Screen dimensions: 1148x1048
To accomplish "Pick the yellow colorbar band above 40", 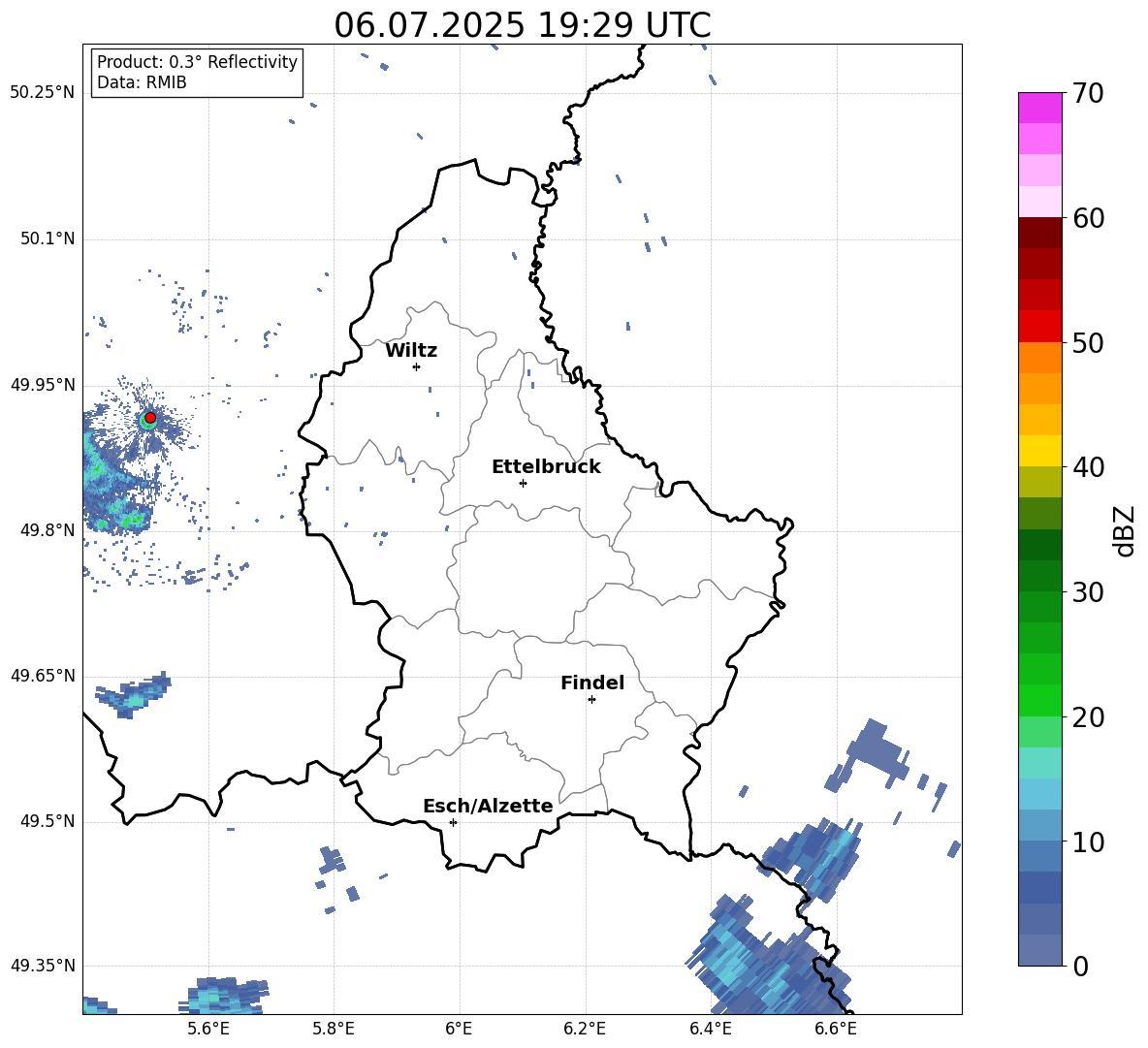I will pos(1039,451).
